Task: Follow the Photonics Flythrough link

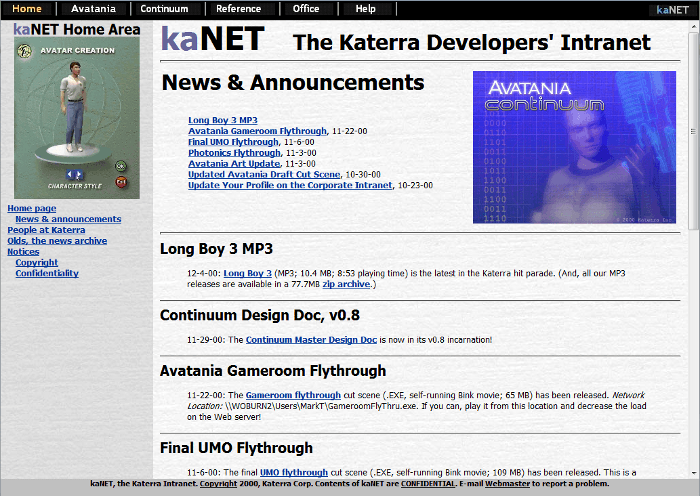Action: click(234, 153)
